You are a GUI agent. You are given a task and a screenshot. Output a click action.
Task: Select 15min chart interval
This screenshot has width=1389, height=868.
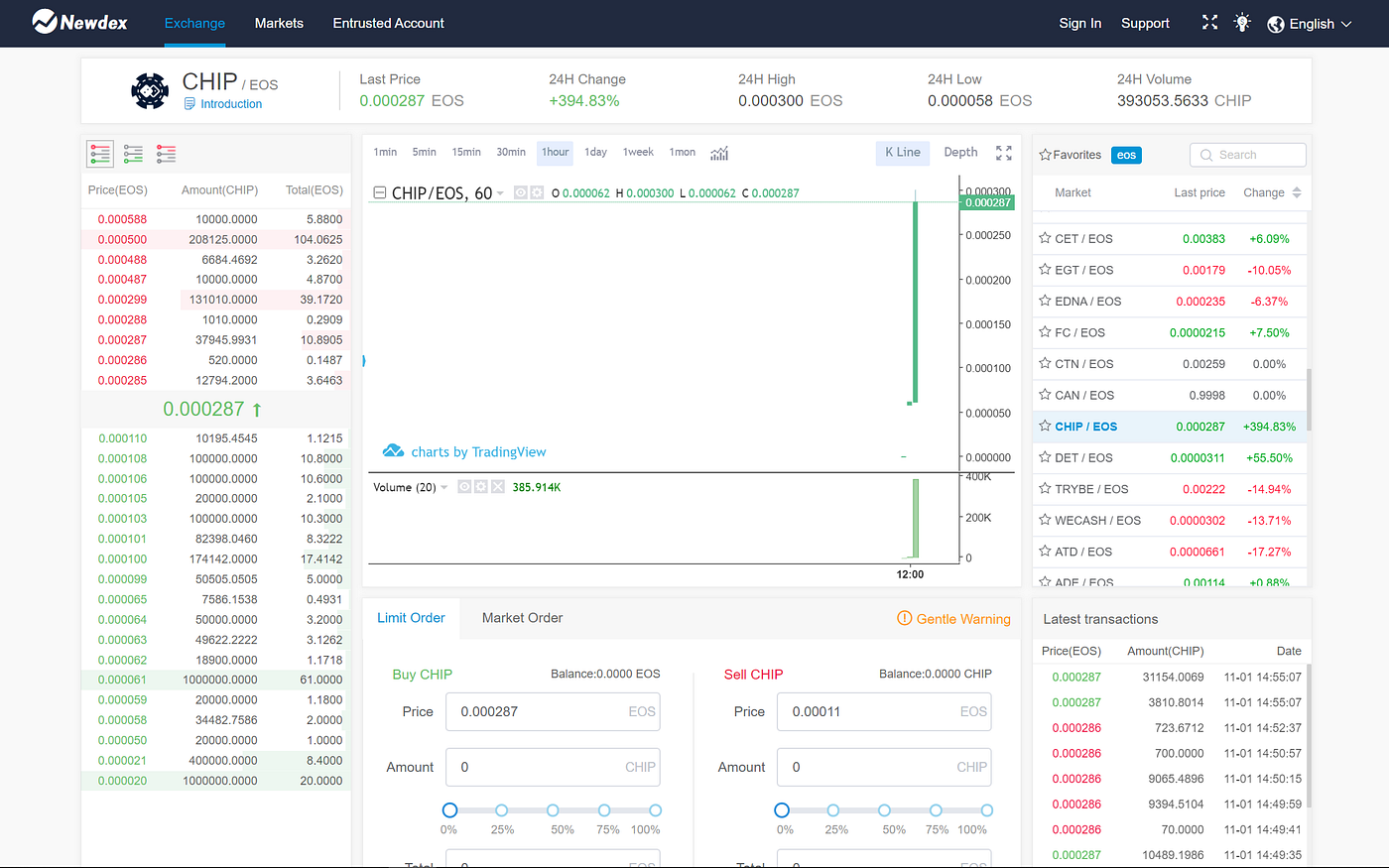tap(466, 152)
